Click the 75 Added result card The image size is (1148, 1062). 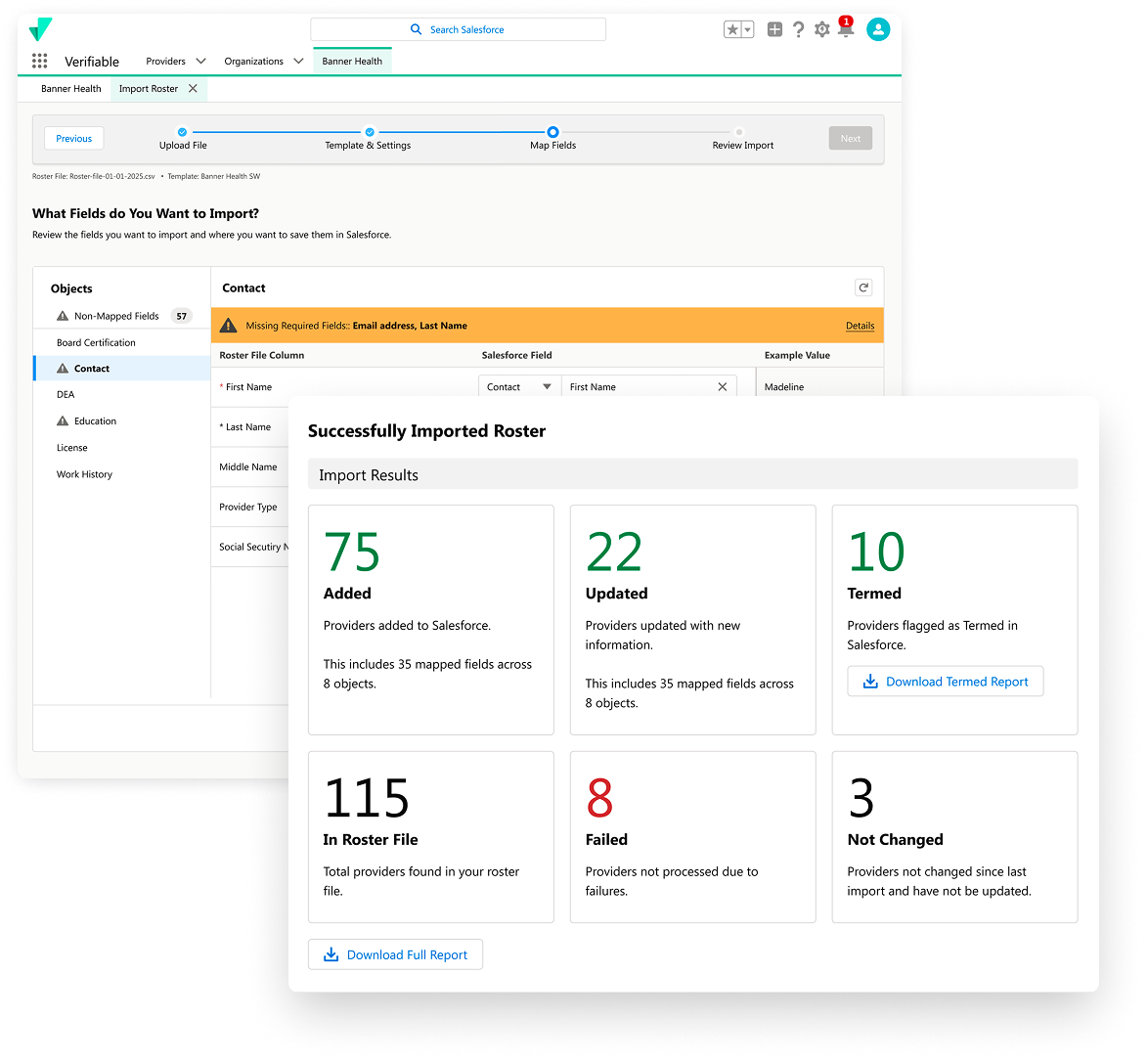431,620
